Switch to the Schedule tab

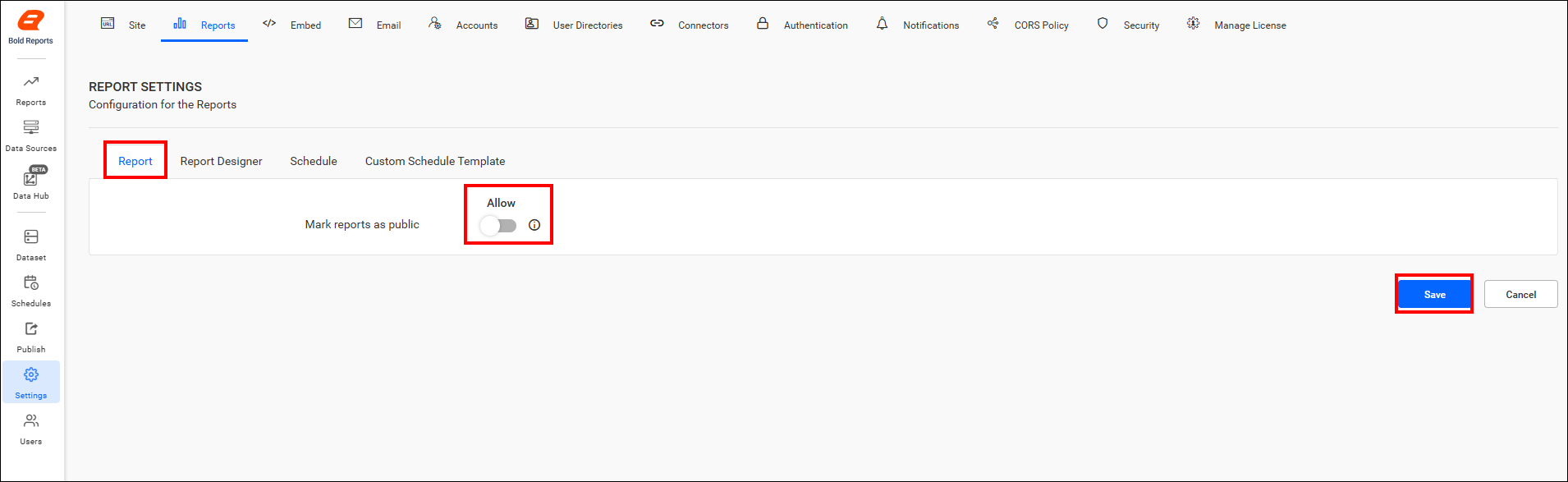[x=314, y=161]
